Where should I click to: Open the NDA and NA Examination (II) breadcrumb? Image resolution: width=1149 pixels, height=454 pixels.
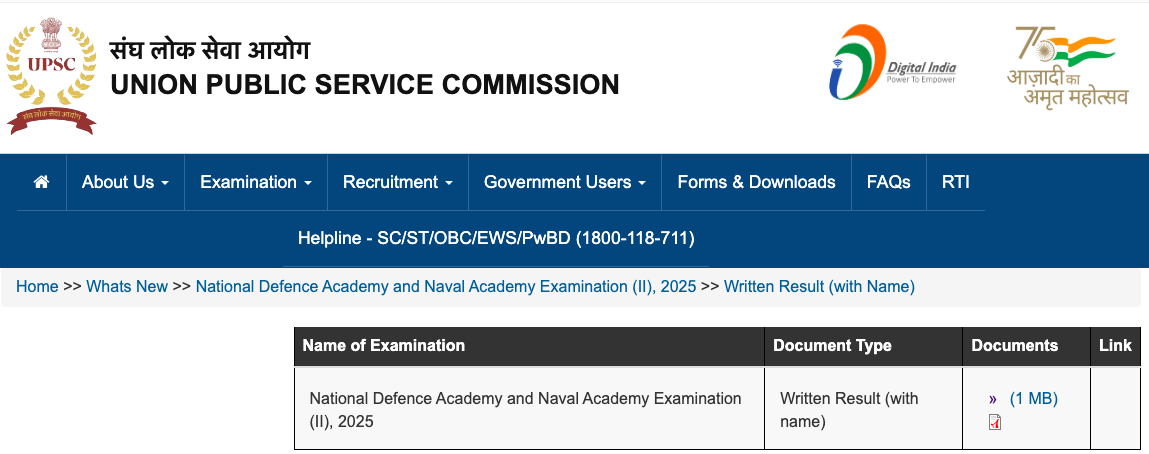click(x=446, y=287)
